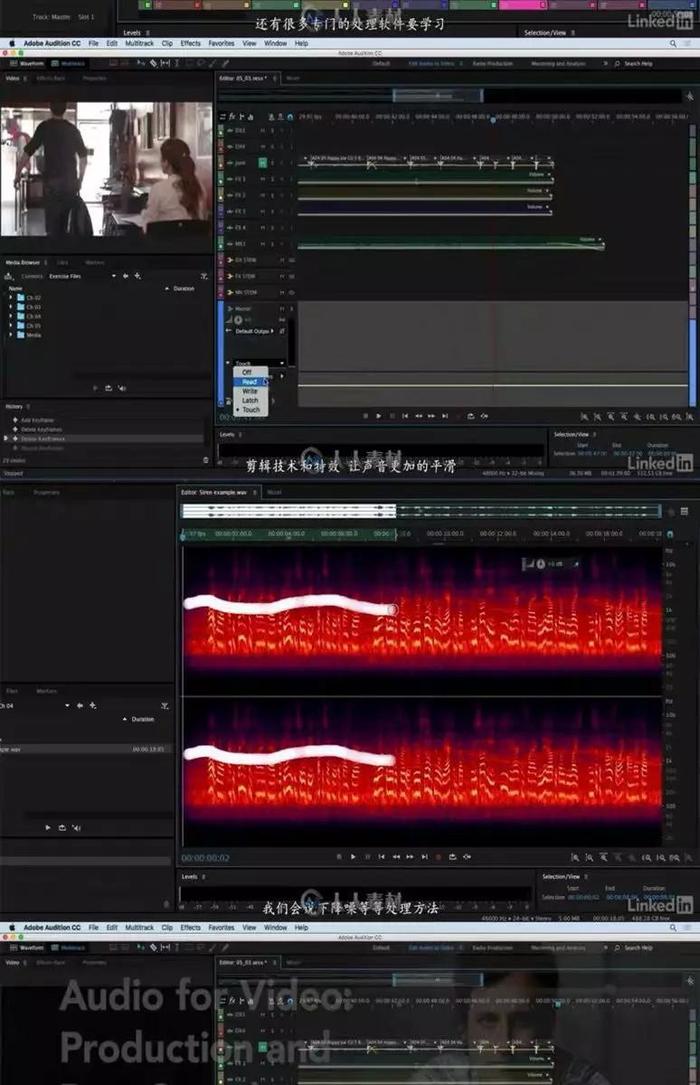Screen dimensions: 700x1085
Task: Expand the Ch 02 folder
Action: tap(10, 298)
